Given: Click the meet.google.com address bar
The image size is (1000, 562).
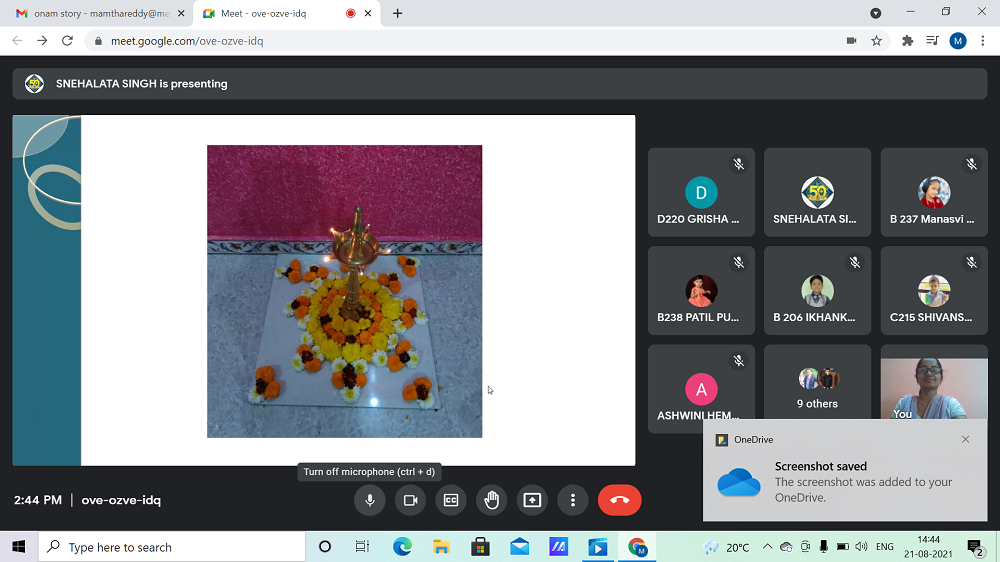Looking at the screenshot, I should tap(400, 41).
